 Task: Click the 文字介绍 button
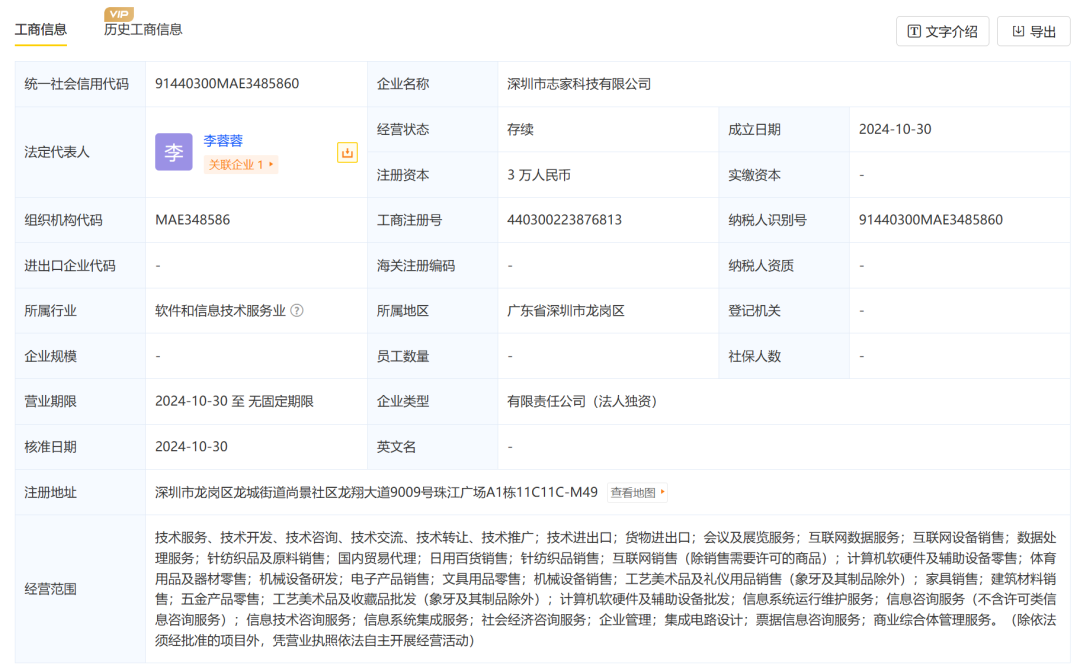[942, 31]
